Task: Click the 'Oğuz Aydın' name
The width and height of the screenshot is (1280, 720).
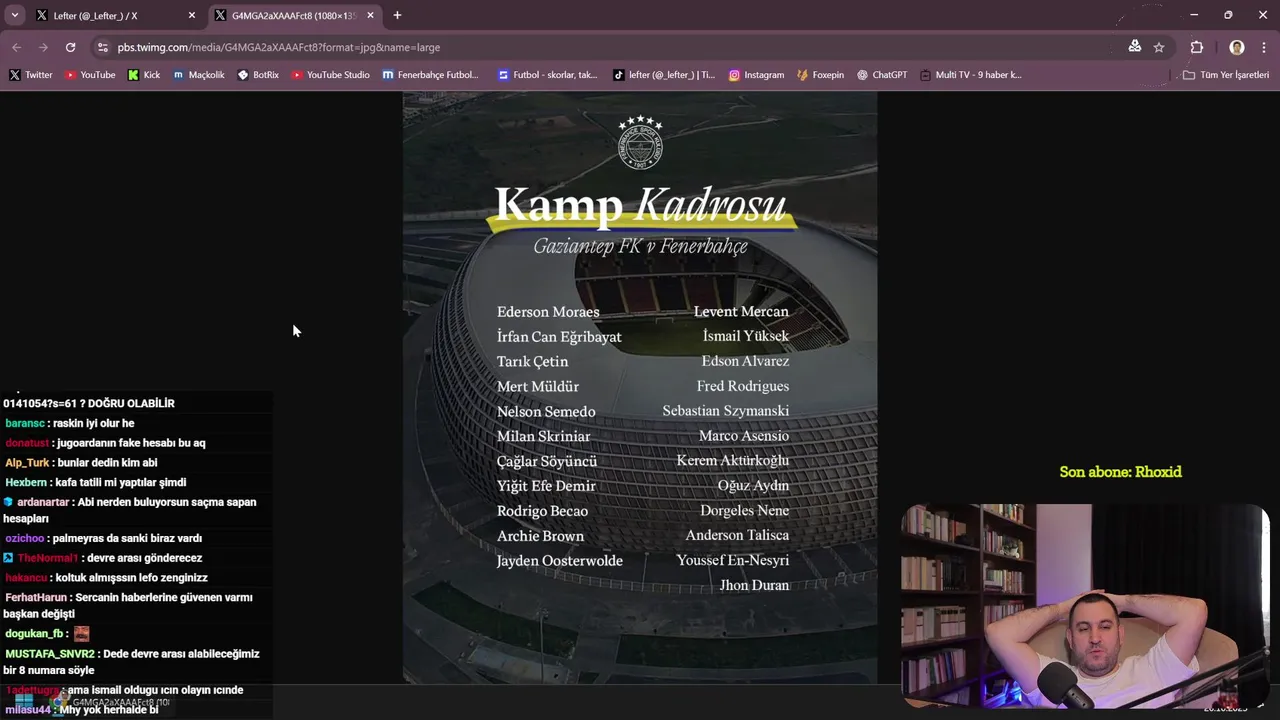Action: pos(753,486)
